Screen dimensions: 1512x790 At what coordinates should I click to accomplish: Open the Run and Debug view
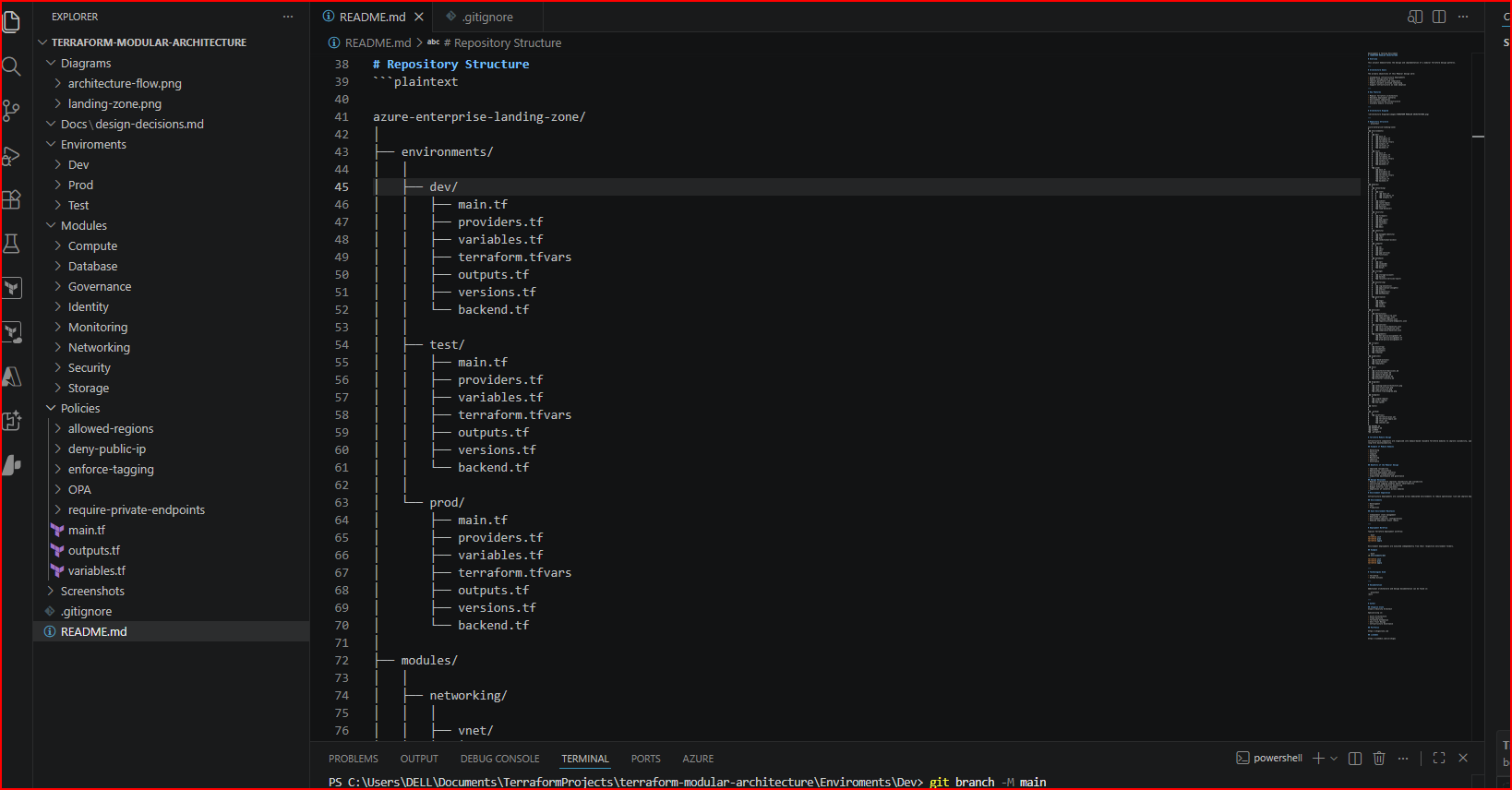point(12,156)
